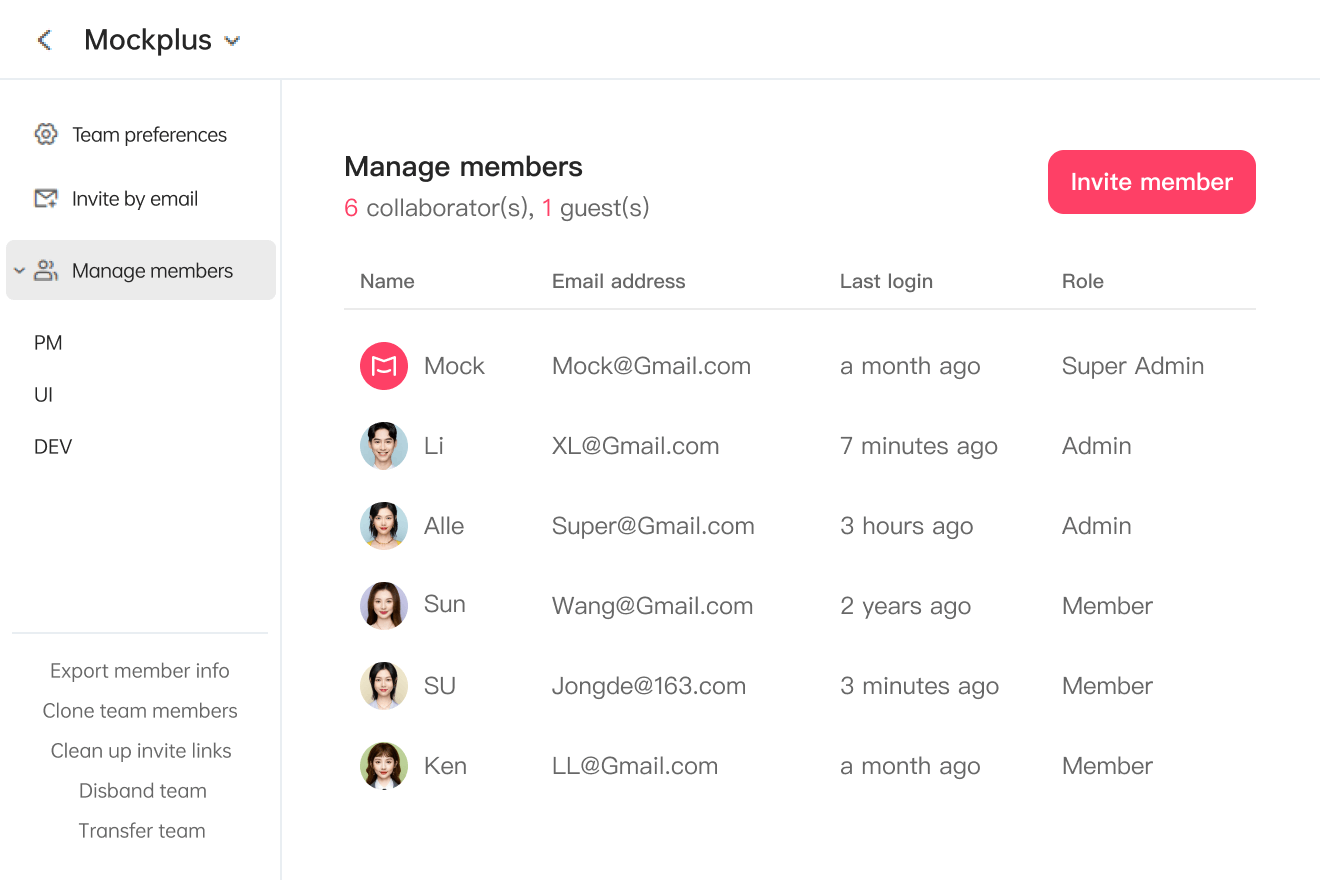The height and width of the screenshot is (880, 1320).
Task: Open the UI group
Action: tap(44, 395)
